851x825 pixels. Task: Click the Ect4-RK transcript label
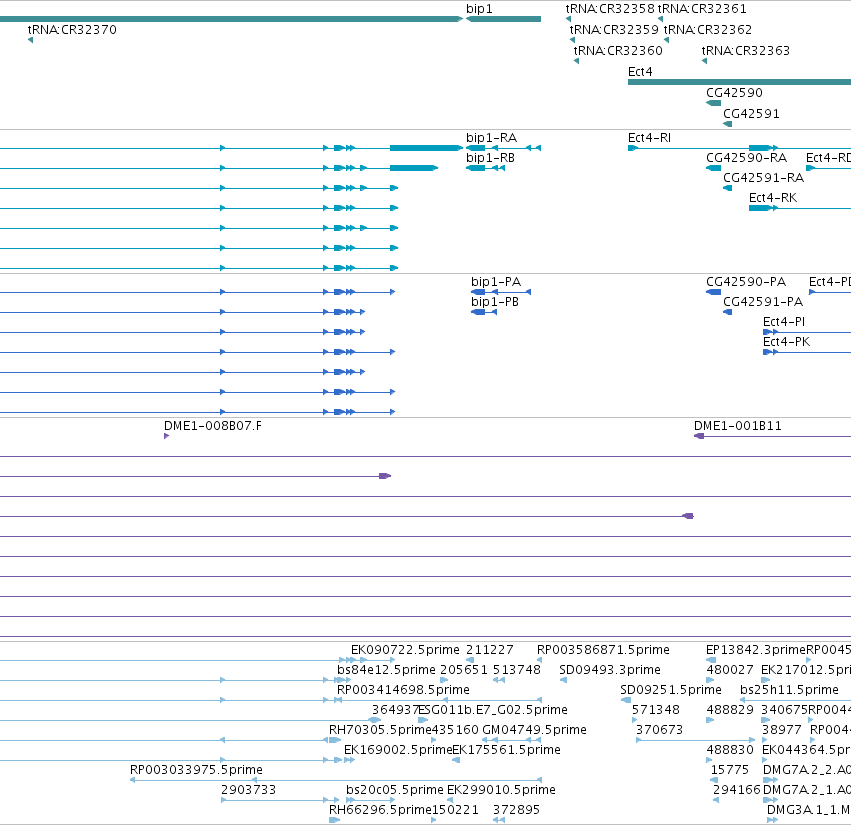coord(773,198)
